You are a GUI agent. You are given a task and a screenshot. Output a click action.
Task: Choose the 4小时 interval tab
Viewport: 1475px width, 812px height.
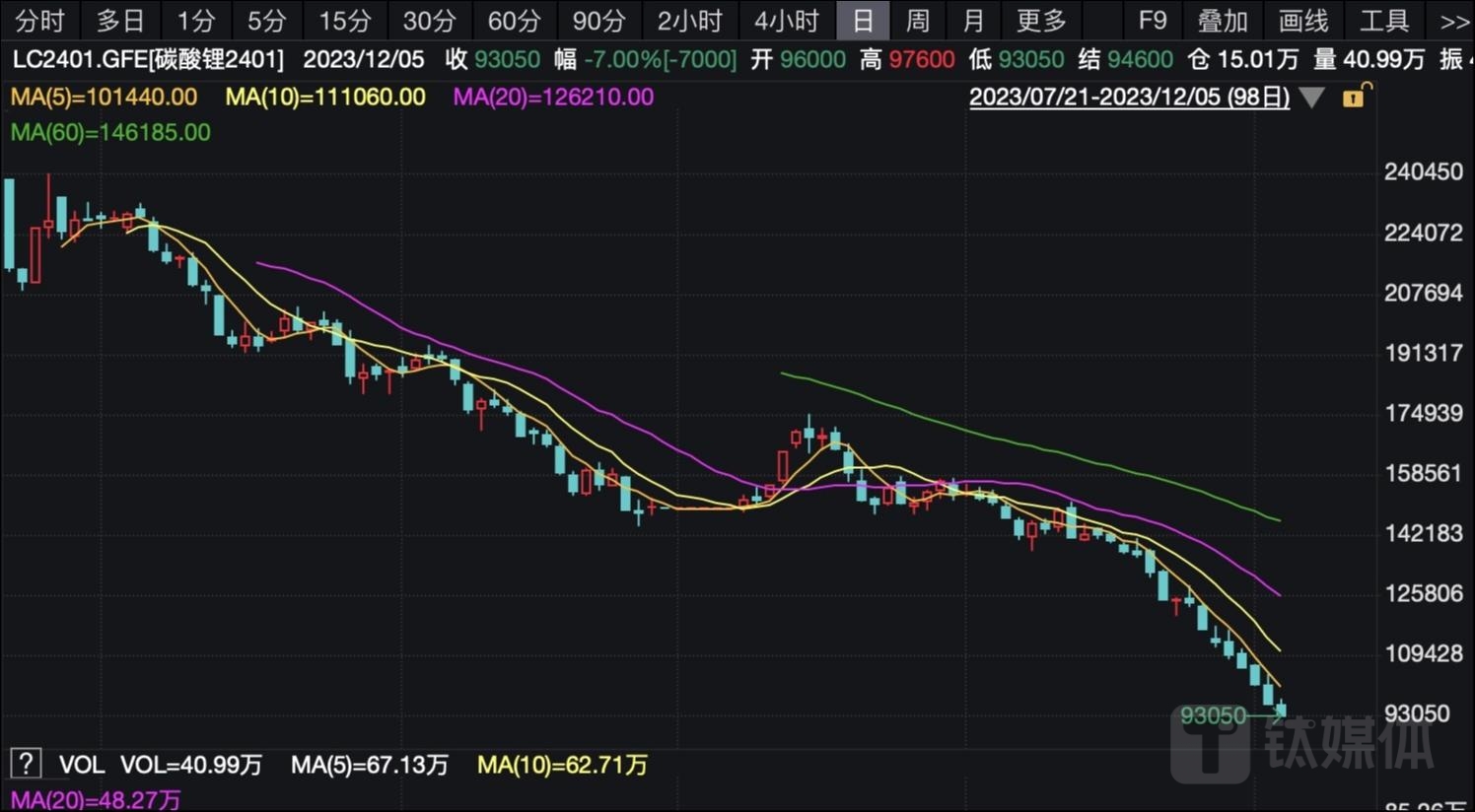pos(786,21)
